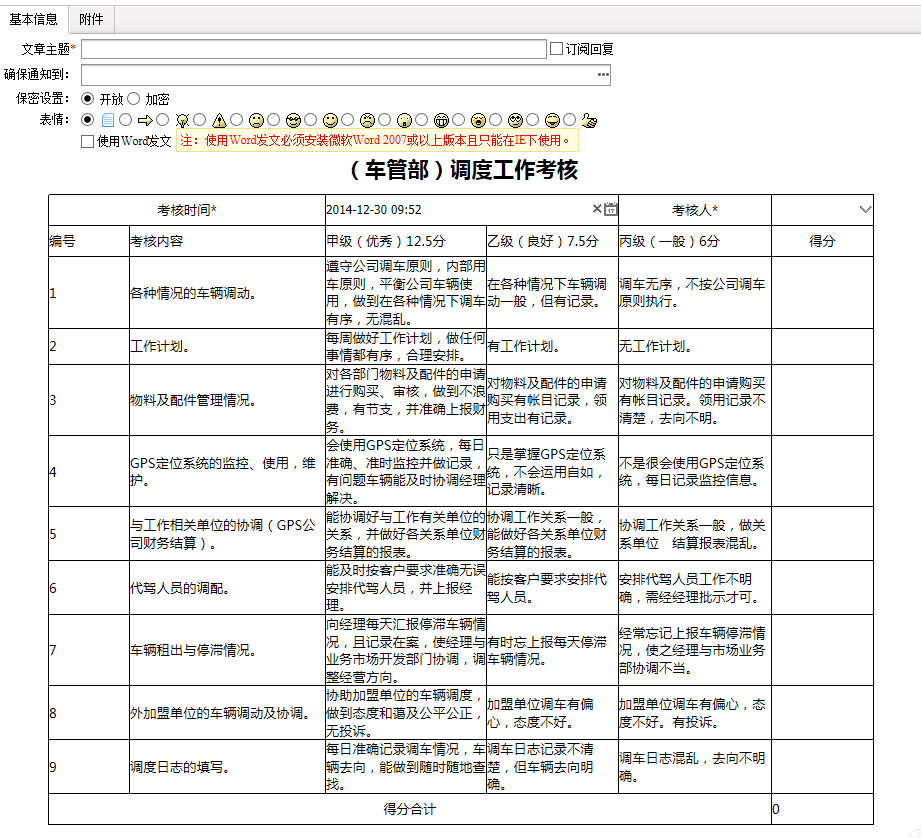The width and height of the screenshot is (921, 838).
Task: Click the 丙级（一般）6分 header
Action: (695, 241)
